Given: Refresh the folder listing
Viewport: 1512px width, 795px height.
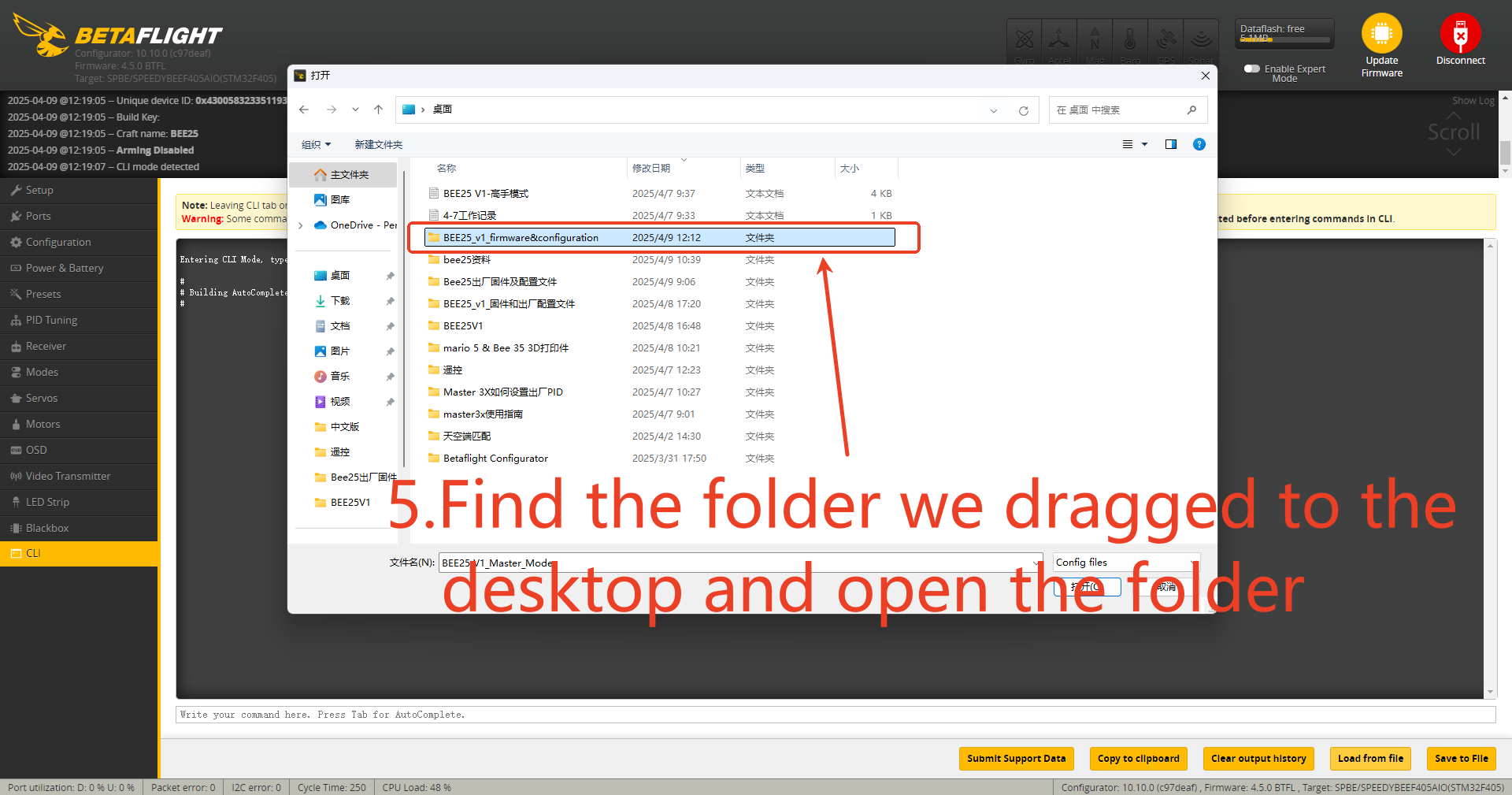Looking at the screenshot, I should pos(1024,110).
